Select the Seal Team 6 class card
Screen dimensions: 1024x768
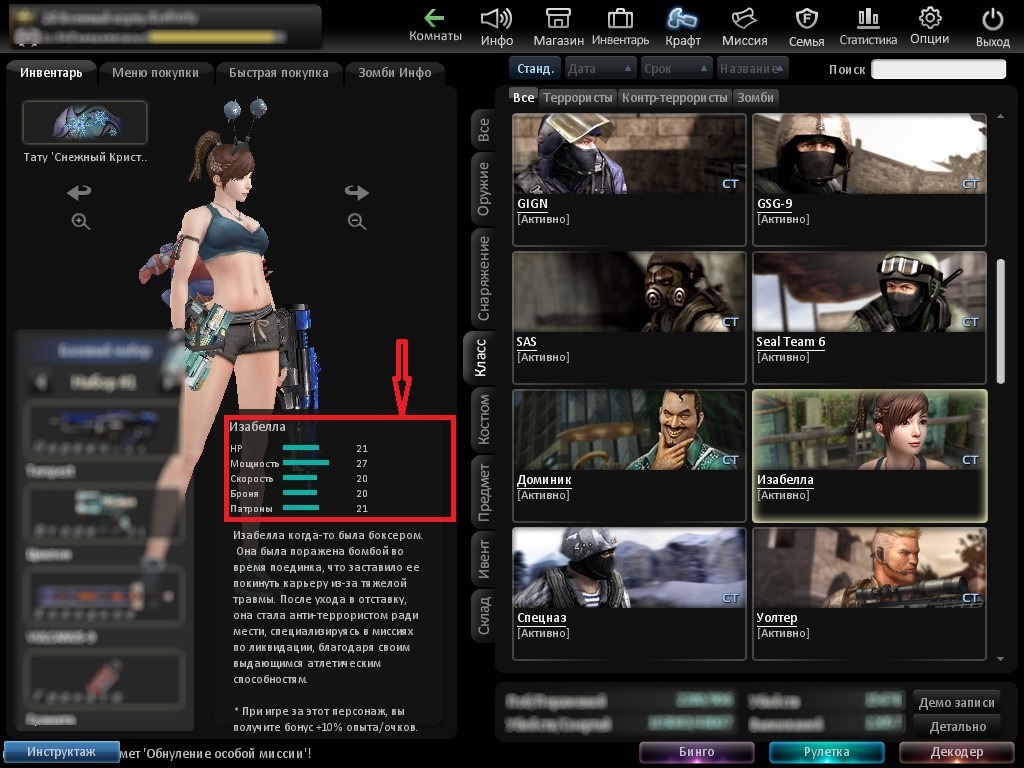click(869, 317)
